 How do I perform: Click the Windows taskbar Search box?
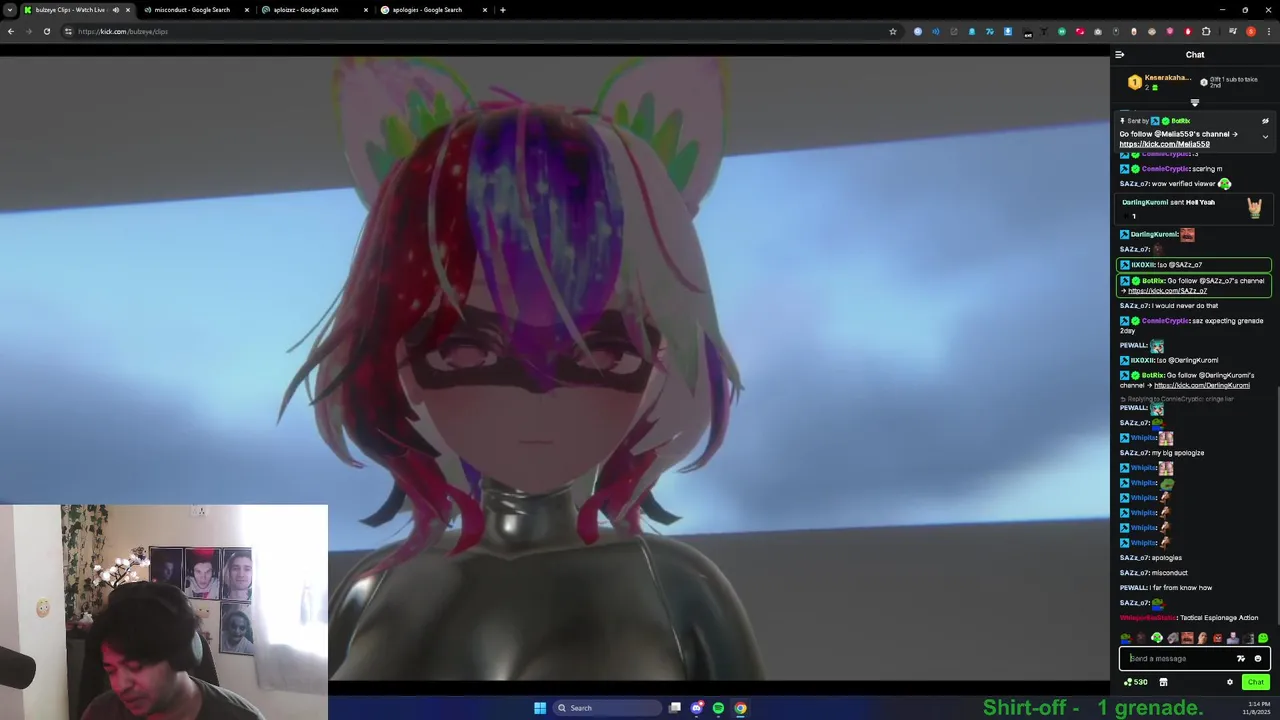(609, 708)
